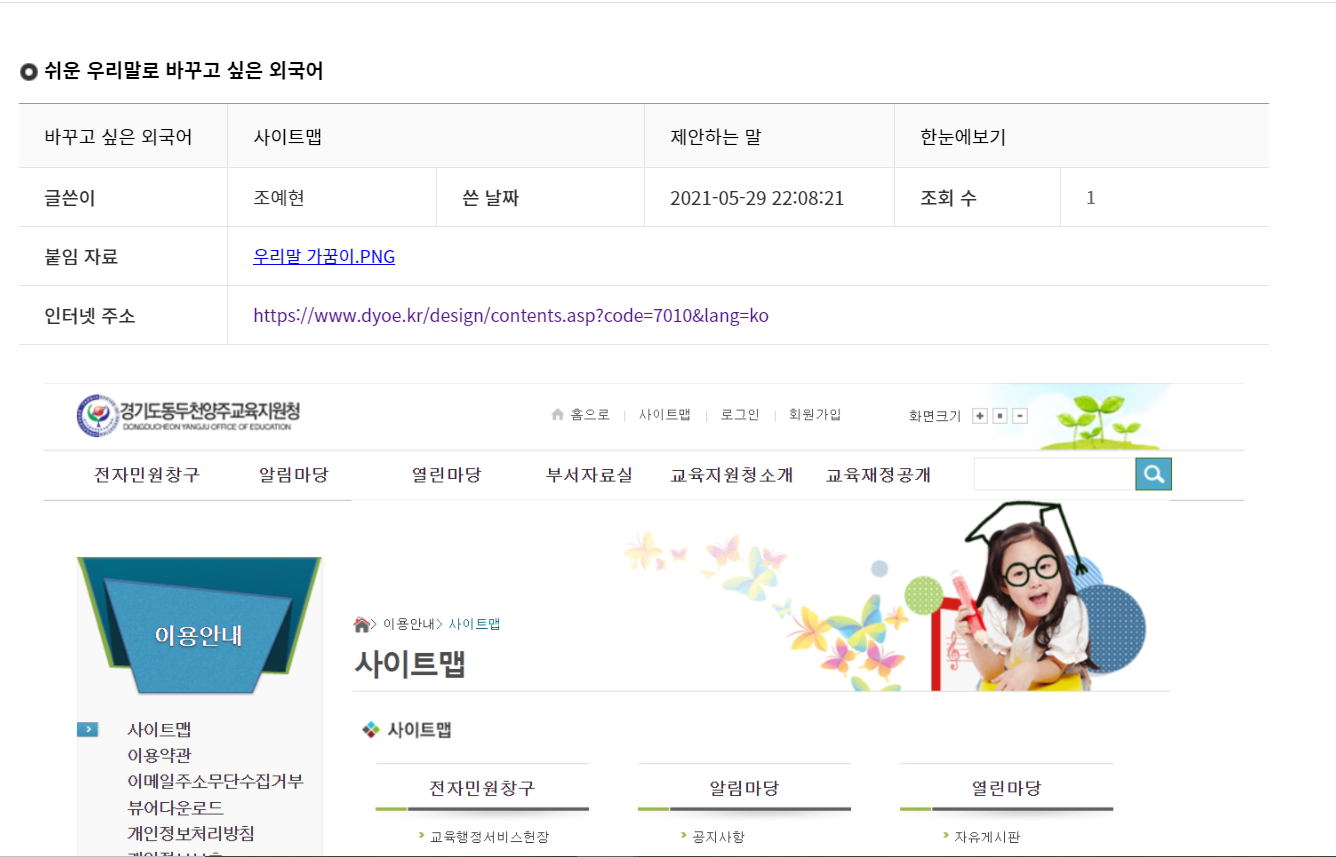Click the screen size increase plus icon
The image size is (1336, 857).
coord(980,416)
